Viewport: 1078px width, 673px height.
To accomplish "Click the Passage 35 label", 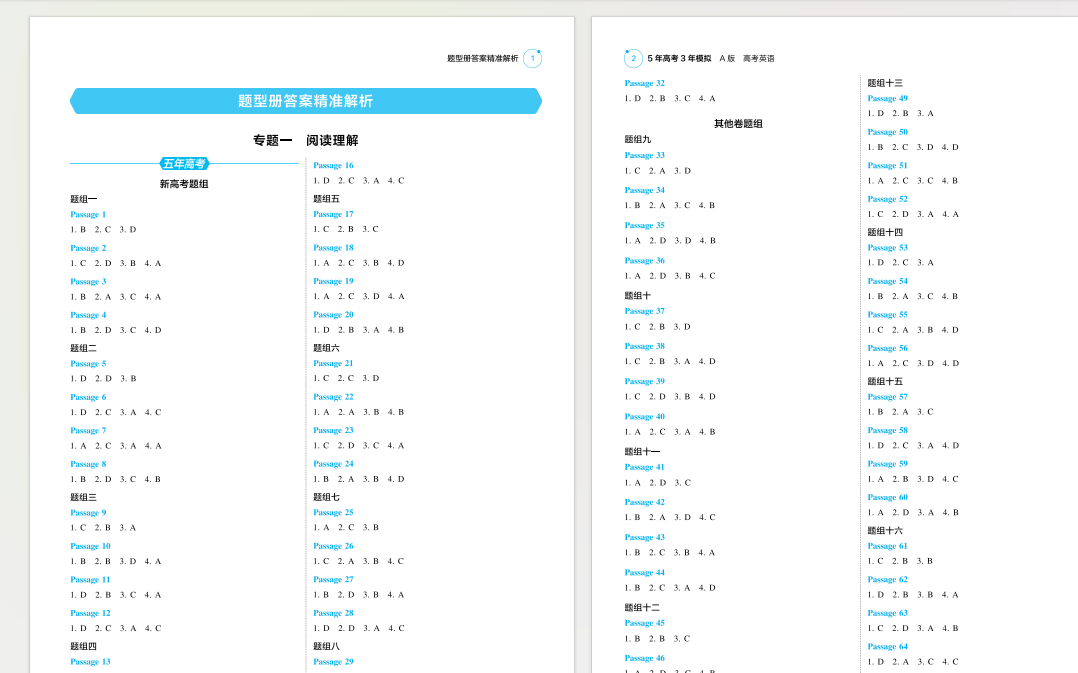I will (x=644, y=225).
